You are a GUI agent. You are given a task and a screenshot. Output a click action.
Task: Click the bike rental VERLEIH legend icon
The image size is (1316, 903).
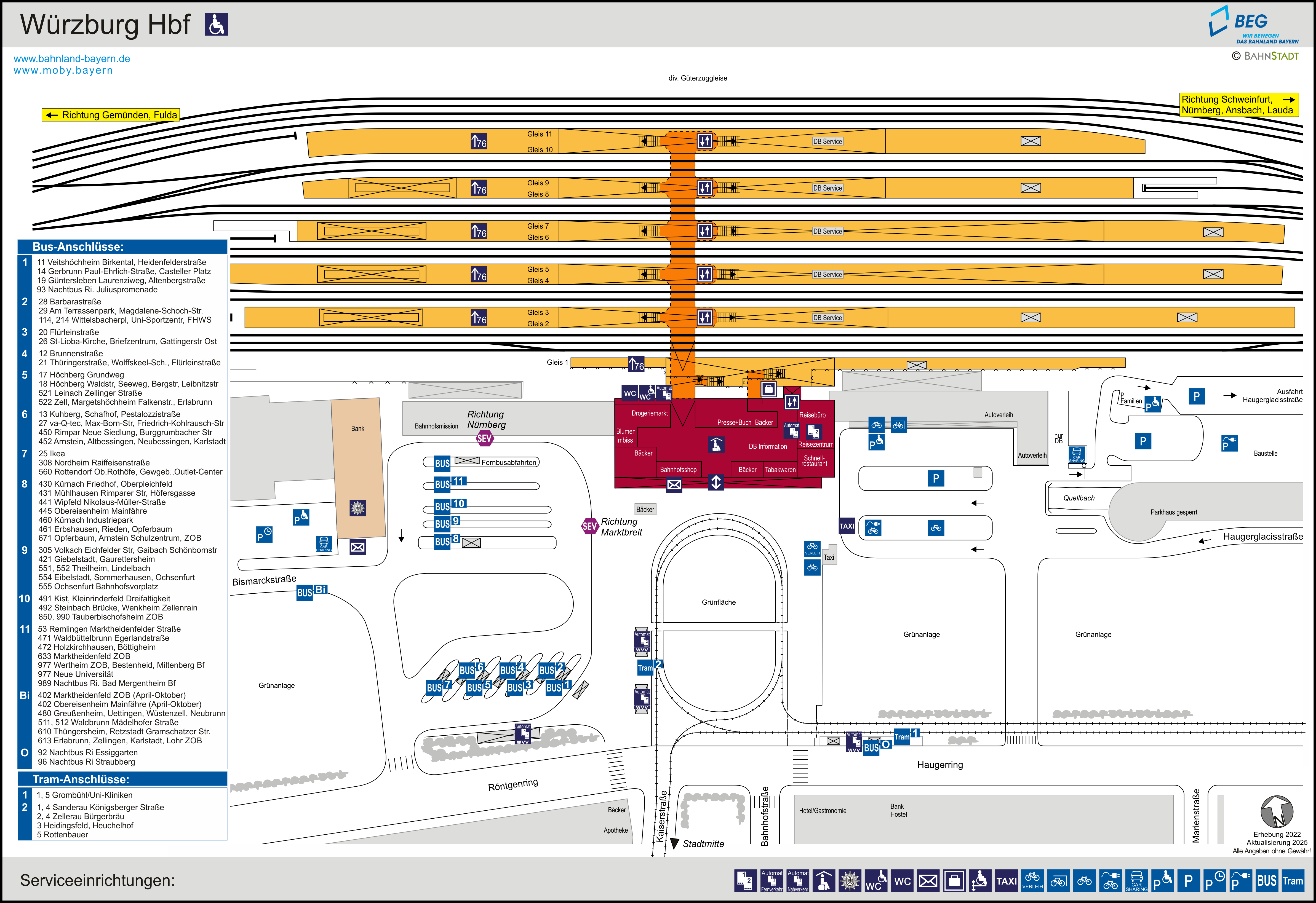[x=1032, y=880]
